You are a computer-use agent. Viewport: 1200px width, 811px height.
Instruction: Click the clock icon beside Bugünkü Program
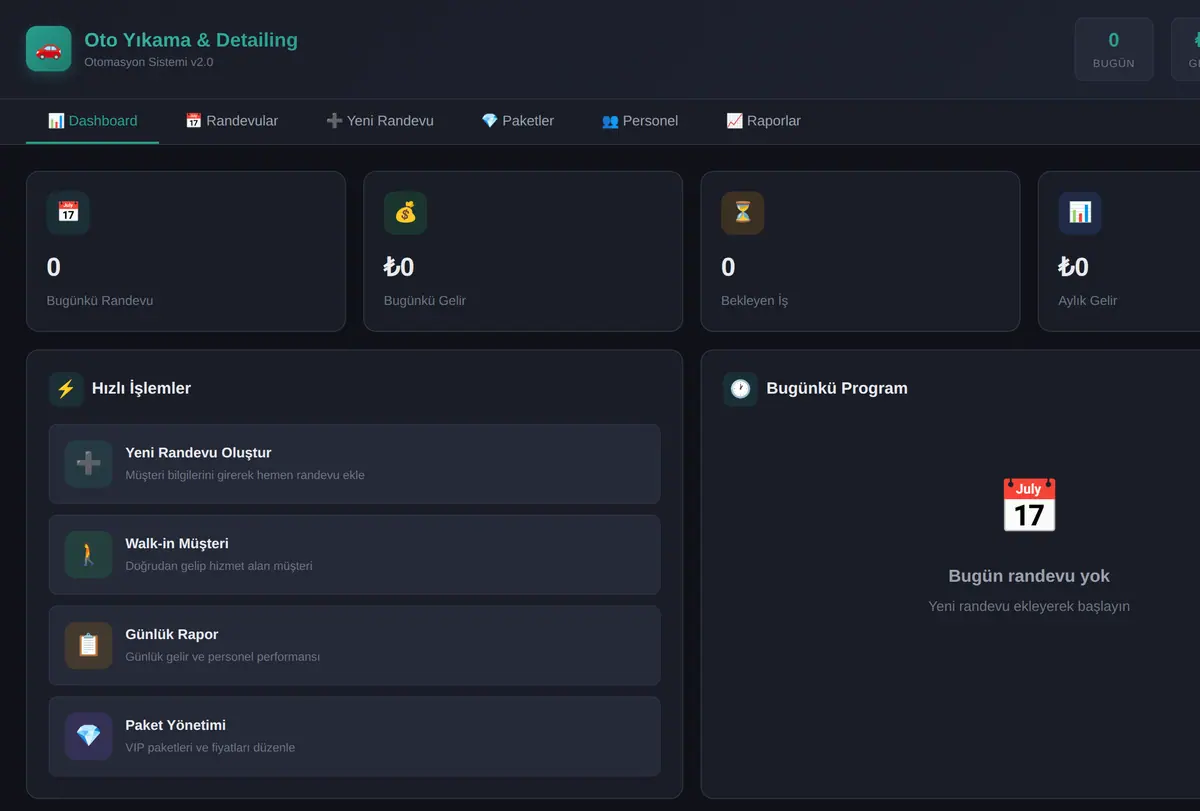coord(740,389)
